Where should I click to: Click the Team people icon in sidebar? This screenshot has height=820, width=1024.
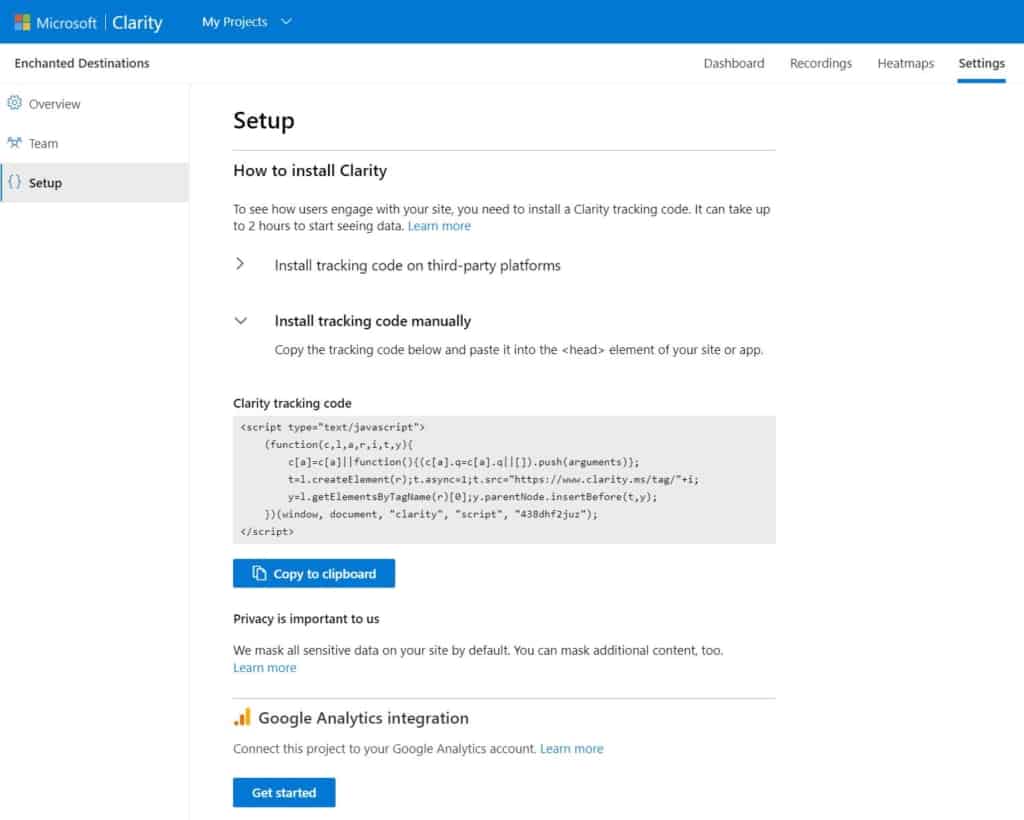point(14,143)
